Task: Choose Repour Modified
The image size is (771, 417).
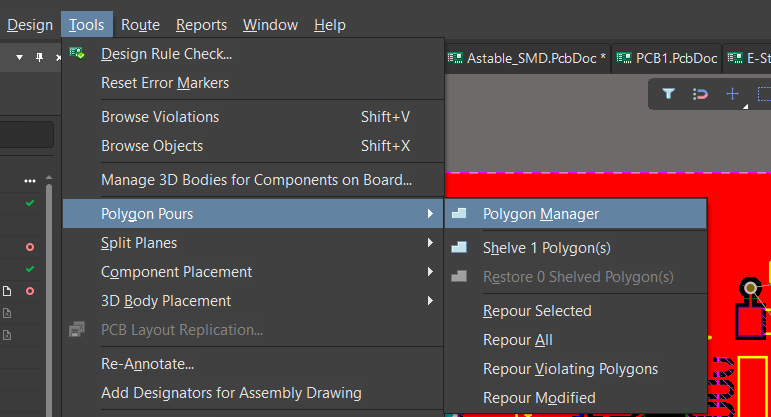Action: click(576, 397)
